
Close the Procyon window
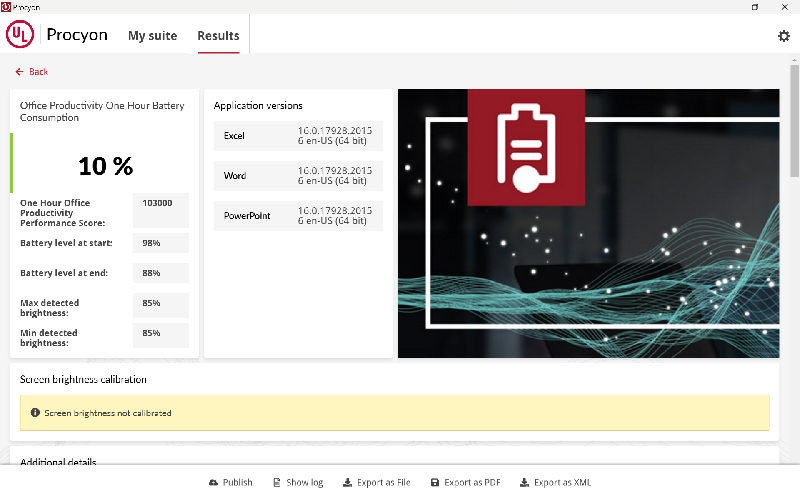point(785,7)
